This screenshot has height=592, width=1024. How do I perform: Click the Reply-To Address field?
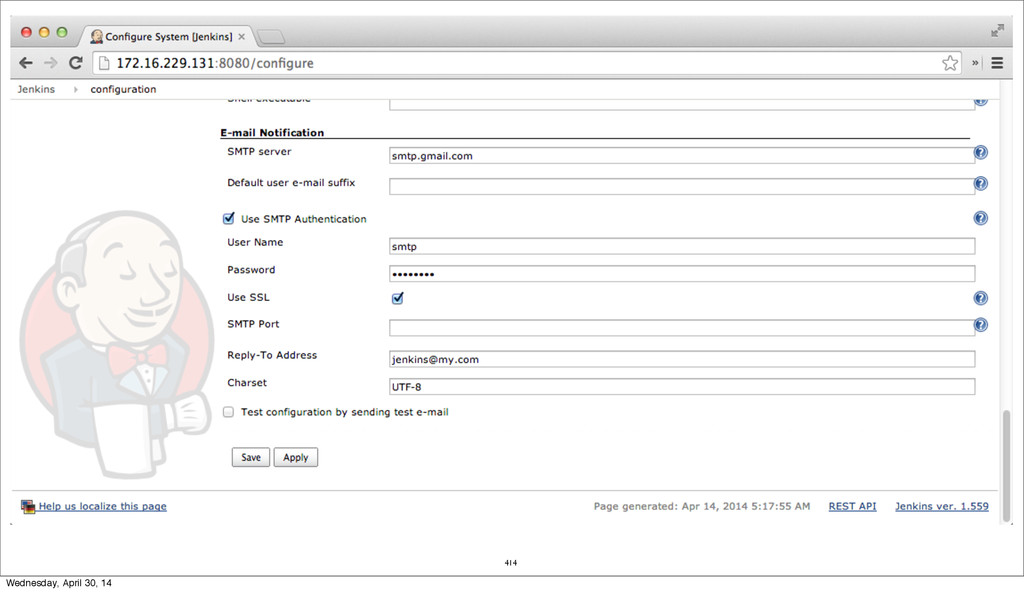[x=682, y=359]
